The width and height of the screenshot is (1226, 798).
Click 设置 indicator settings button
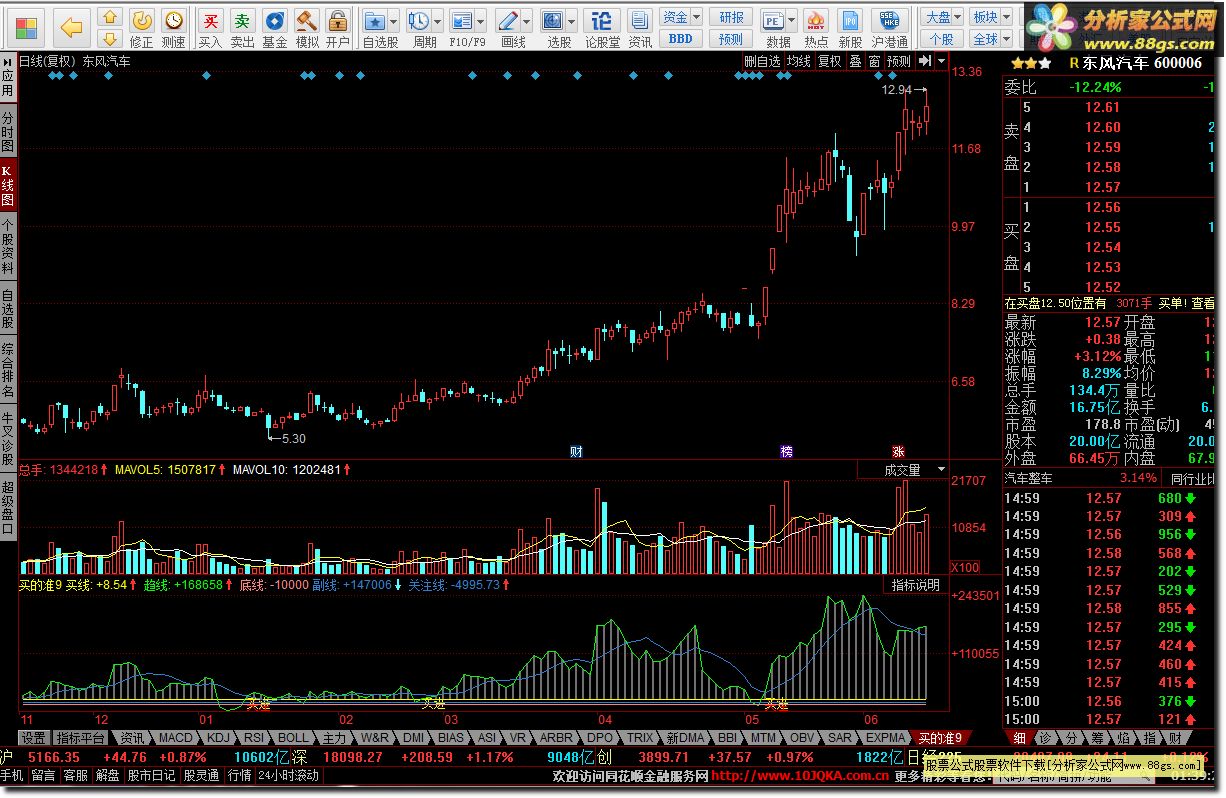tap(34, 738)
